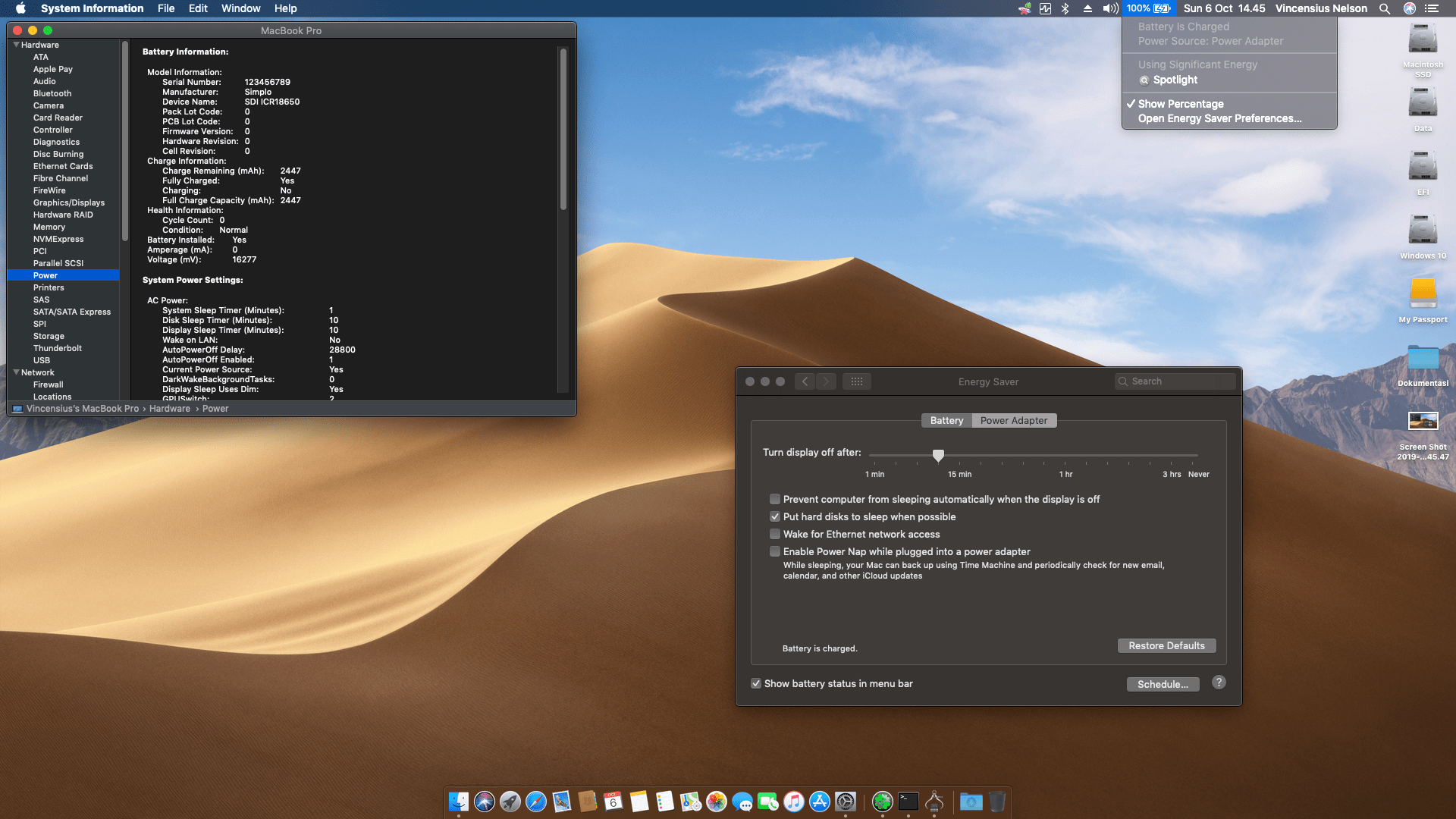Open the Window menu
1456x819 pixels.
[240, 8]
